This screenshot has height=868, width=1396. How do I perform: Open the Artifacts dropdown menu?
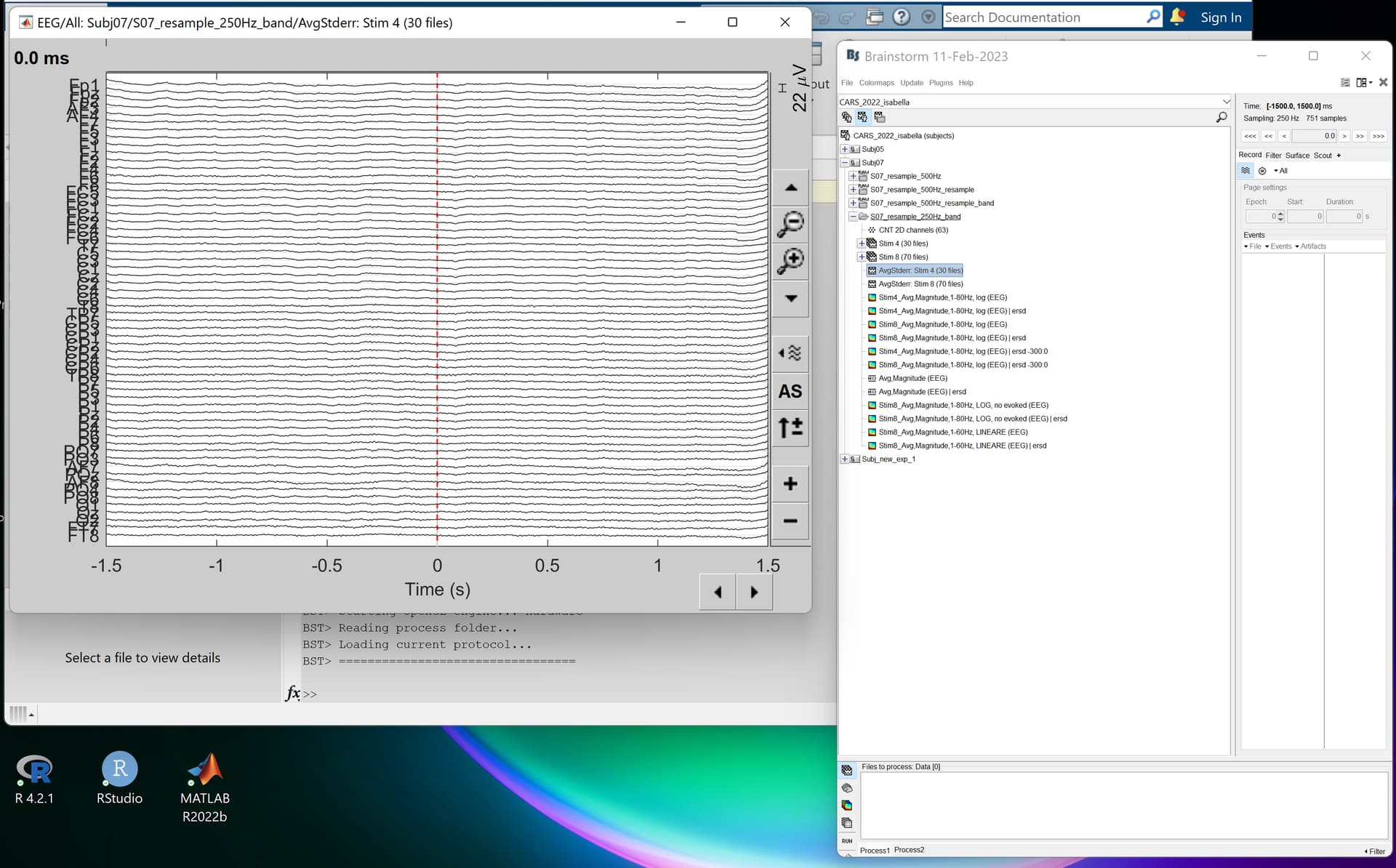click(x=1311, y=246)
